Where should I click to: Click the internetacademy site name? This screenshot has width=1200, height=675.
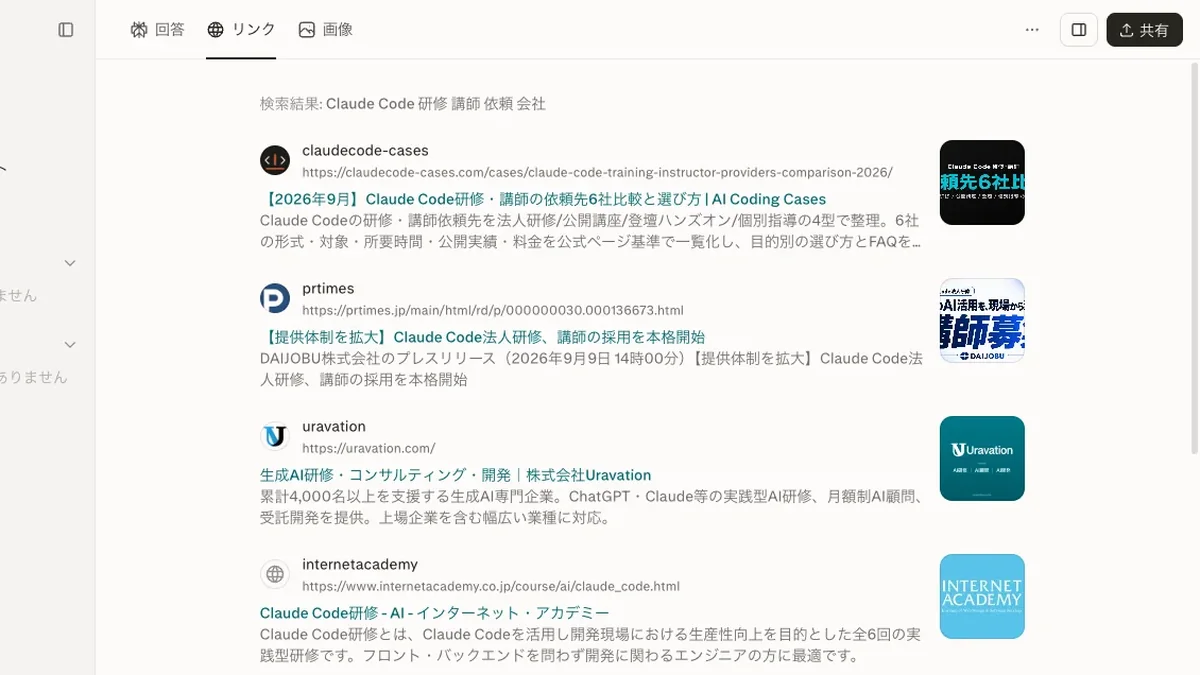pos(360,564)
